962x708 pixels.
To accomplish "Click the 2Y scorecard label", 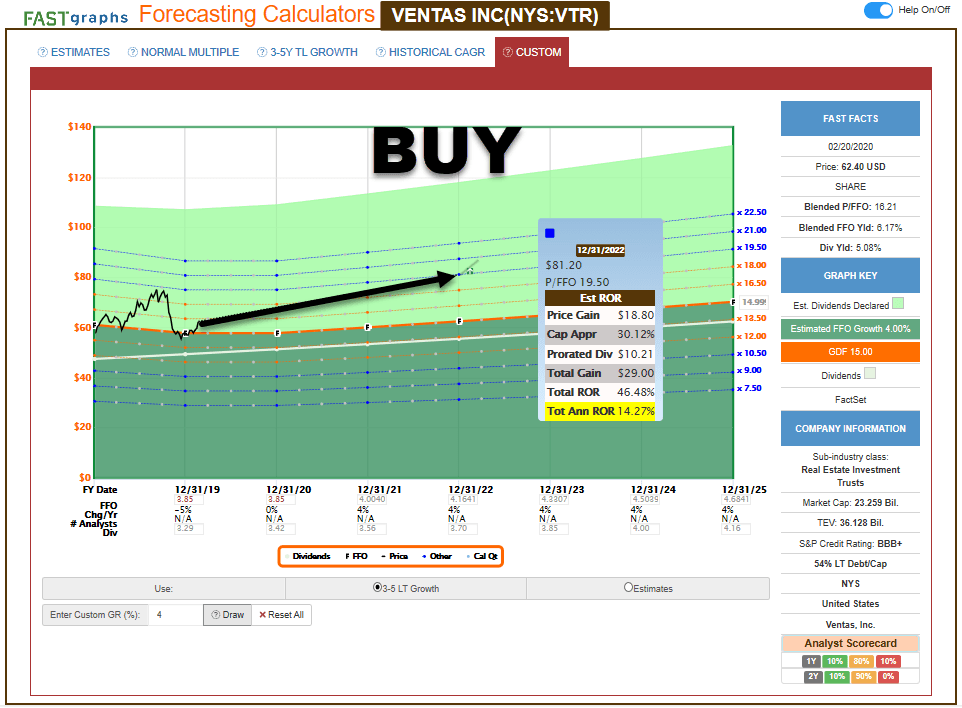I will point(812,676).
